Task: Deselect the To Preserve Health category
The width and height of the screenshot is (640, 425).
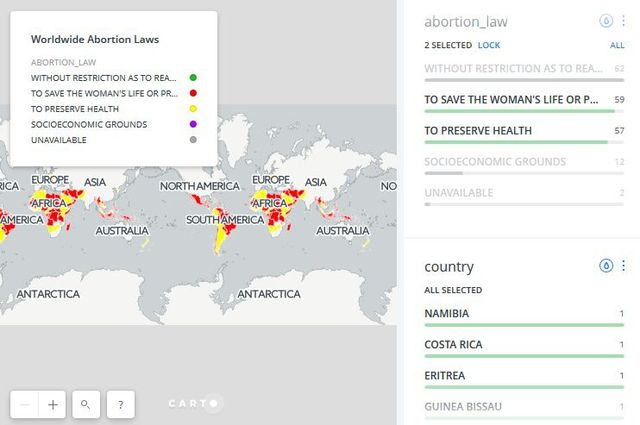Action: (478, 130)
